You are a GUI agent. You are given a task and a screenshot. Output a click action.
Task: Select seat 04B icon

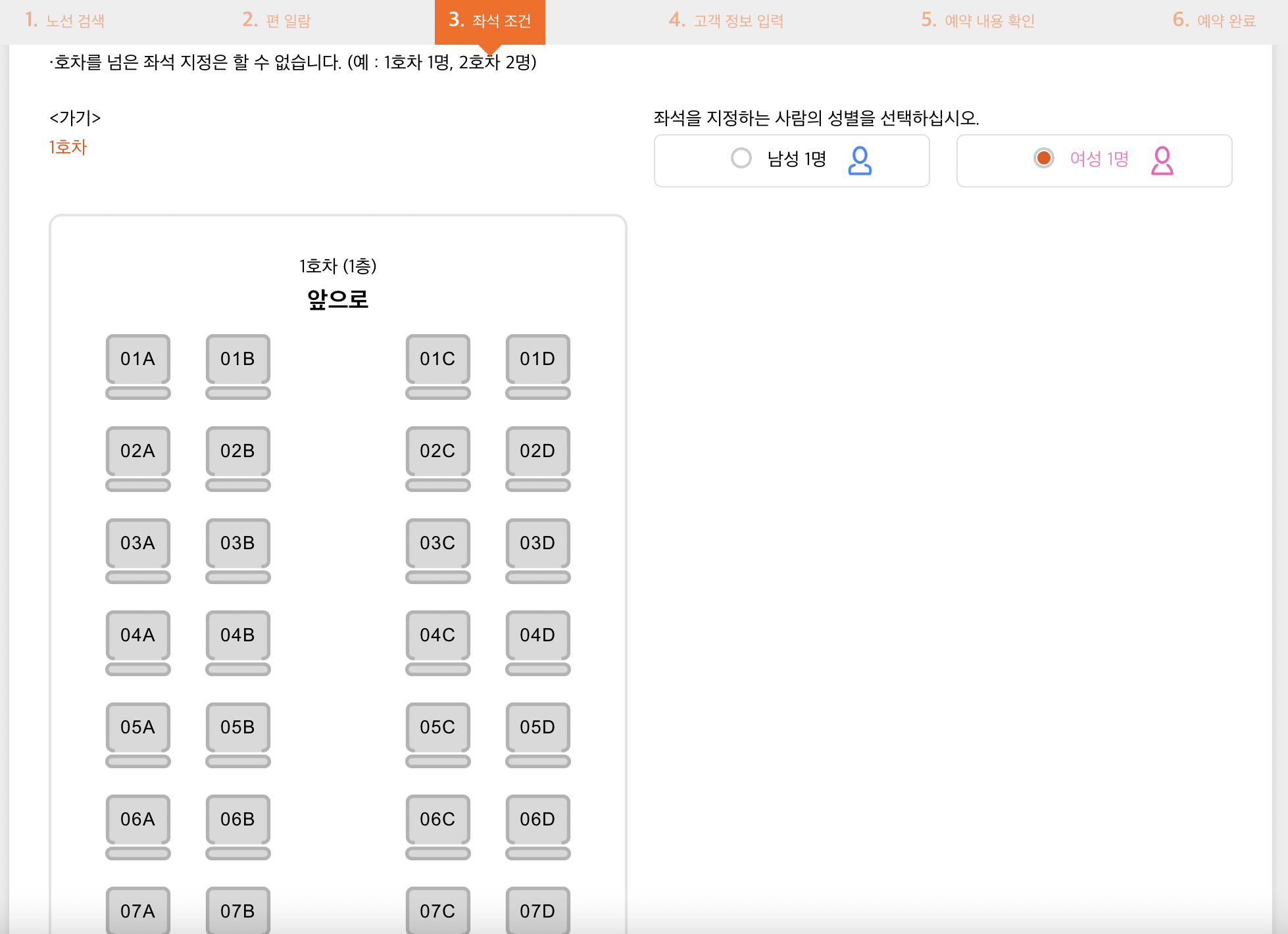point(237,636)
